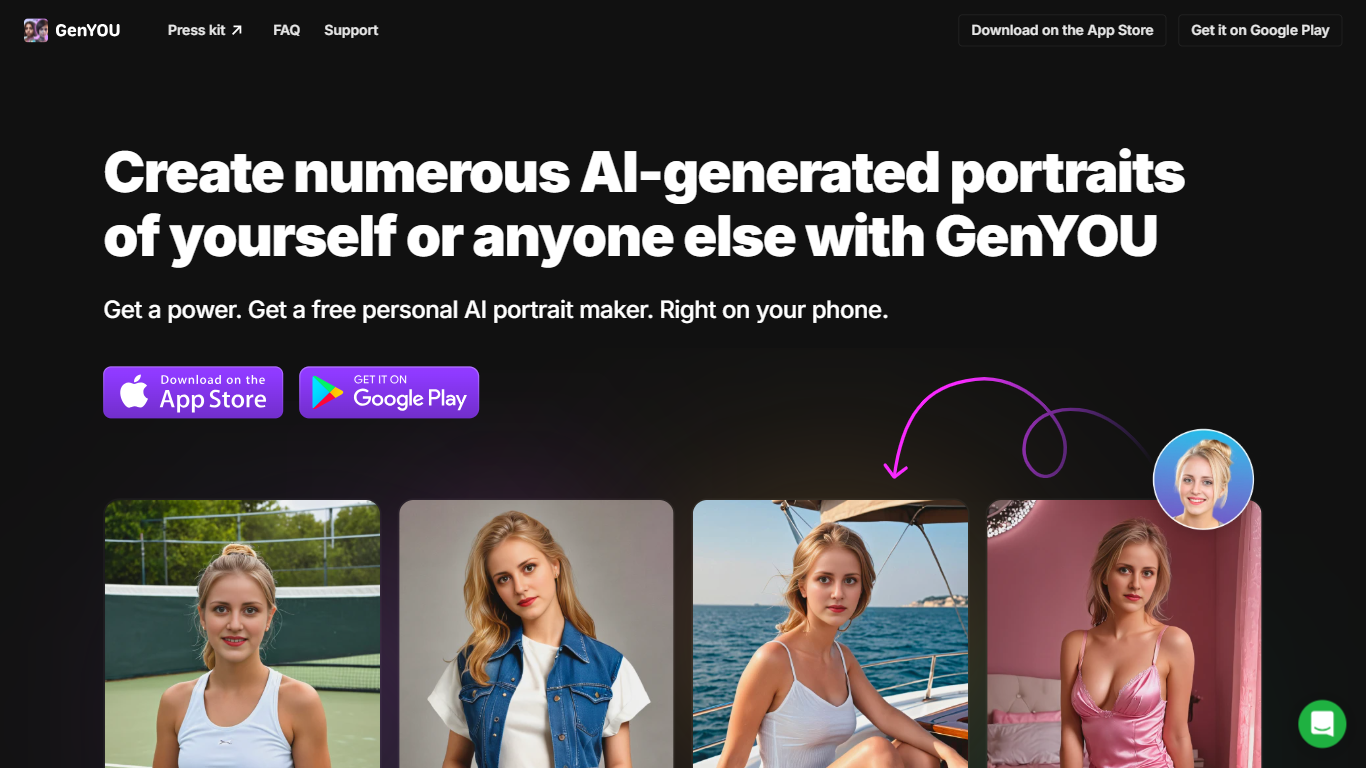Click the purple App Store badge text
The height and width of the screenshot is (768, 1366).
(213, 392)
